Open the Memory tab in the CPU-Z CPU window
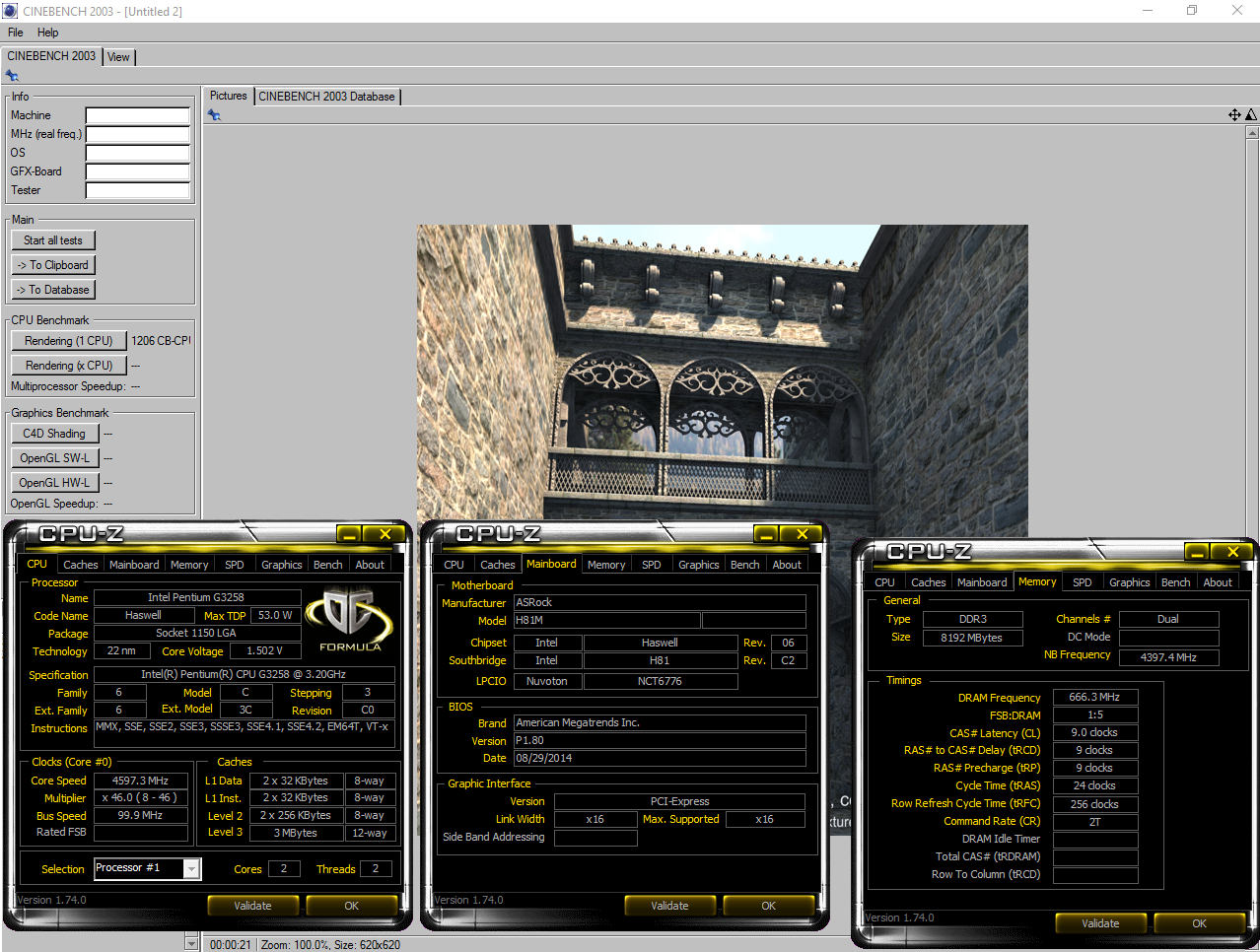Viewport: 1260px width, 952px height. coord(189,565)
